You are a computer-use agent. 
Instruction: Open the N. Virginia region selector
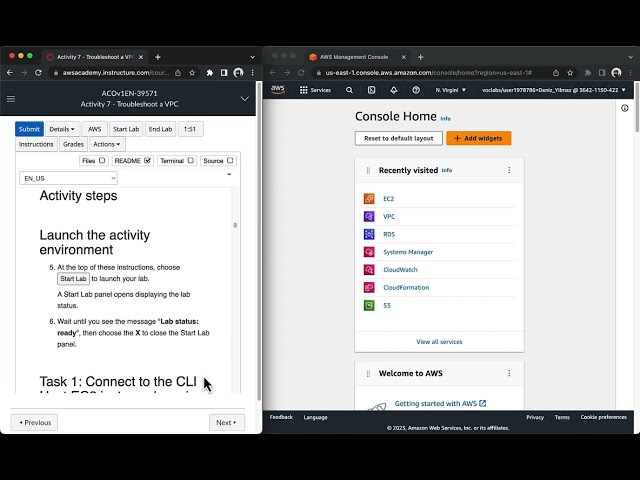coord(450,90)
